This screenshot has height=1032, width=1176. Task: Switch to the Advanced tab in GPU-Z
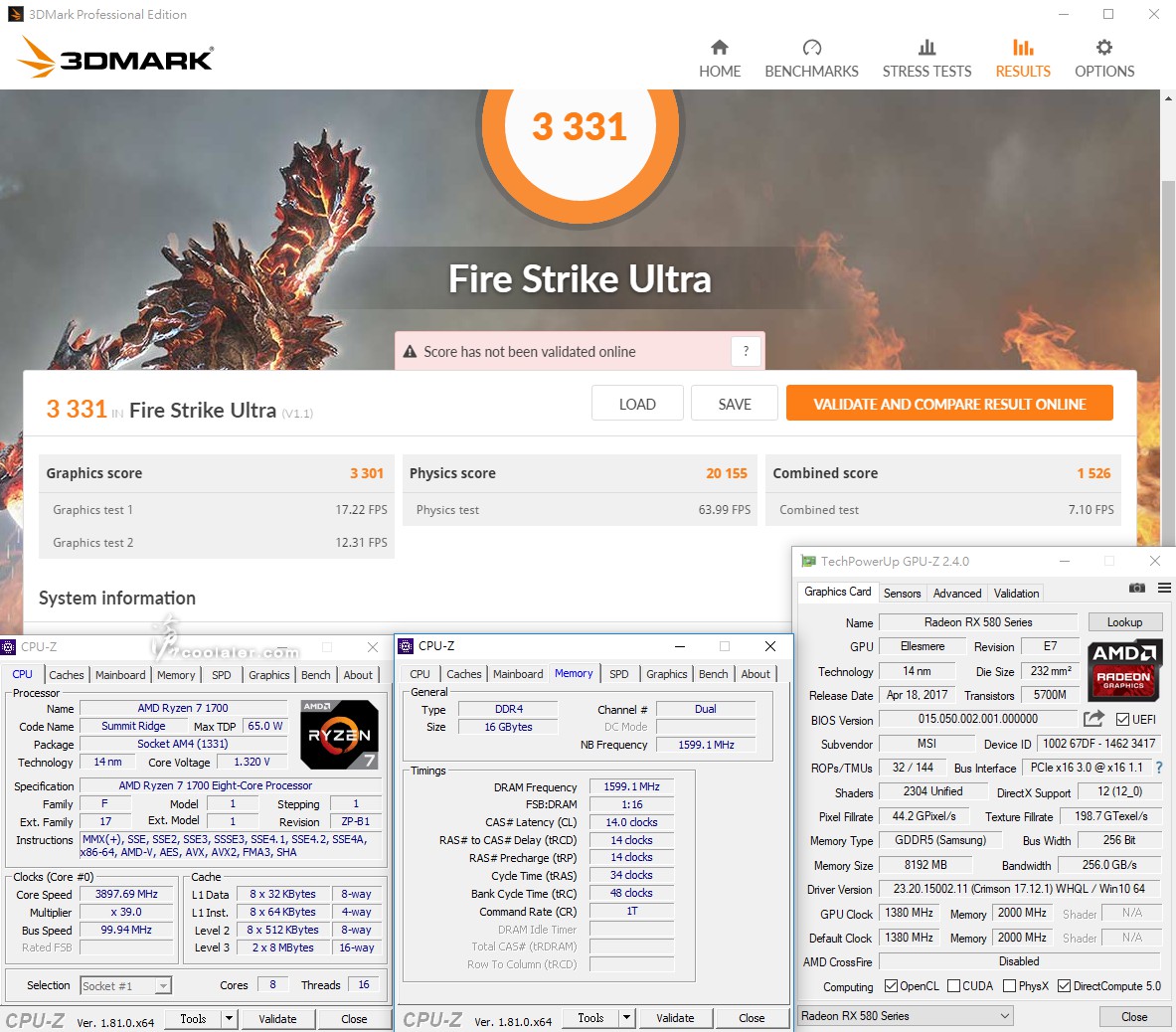(957, 594)
